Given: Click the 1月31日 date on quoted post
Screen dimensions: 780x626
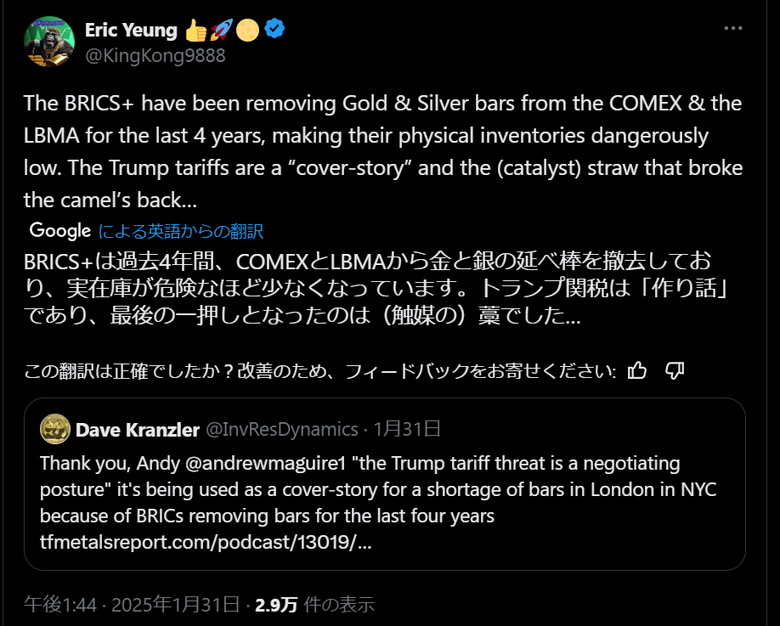Looking at the screenshot, I should pyautogui.click(x=407, y=429).
